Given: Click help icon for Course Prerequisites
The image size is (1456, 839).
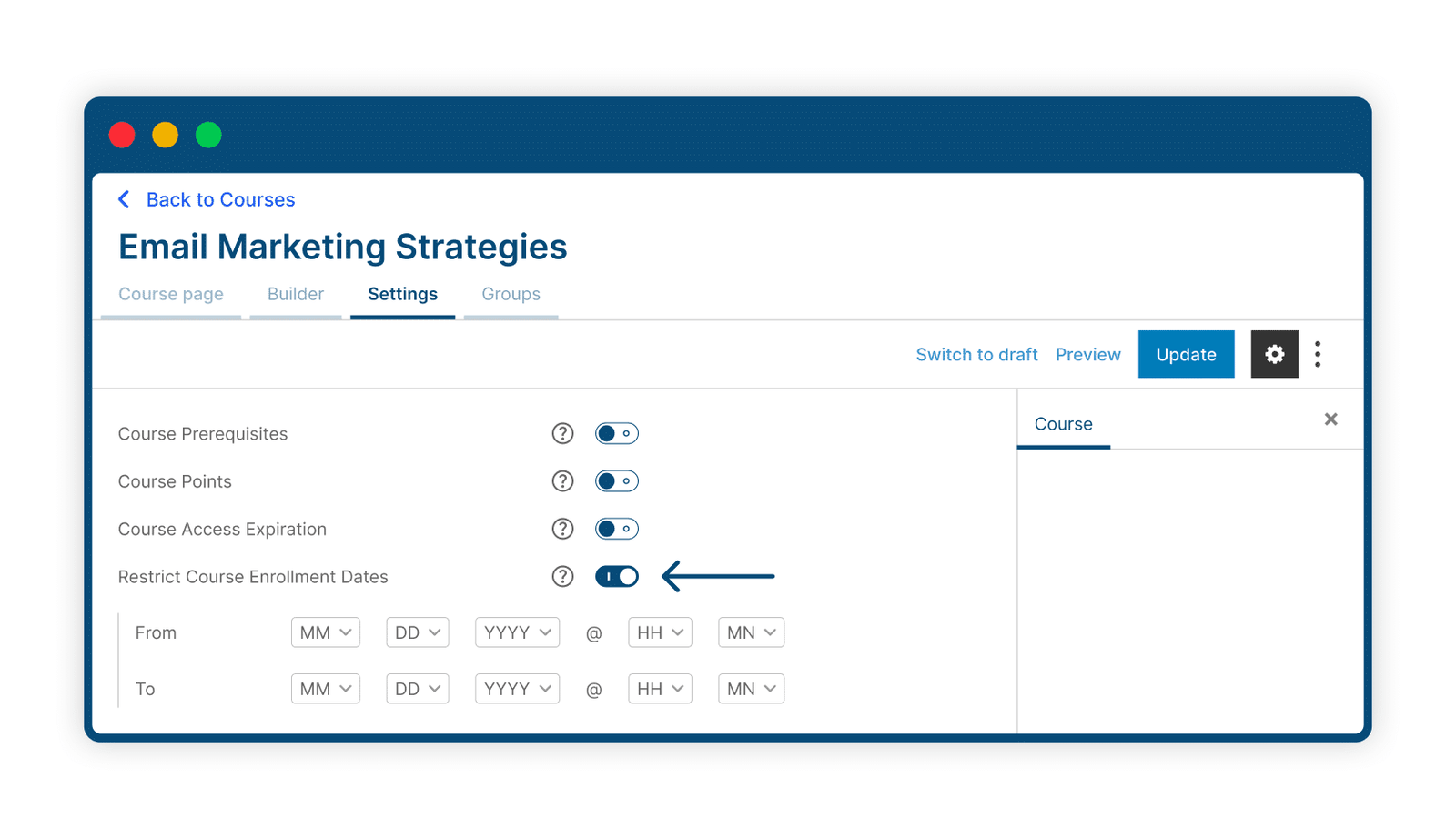Looking at the screenshot, I should pos(562,434).
